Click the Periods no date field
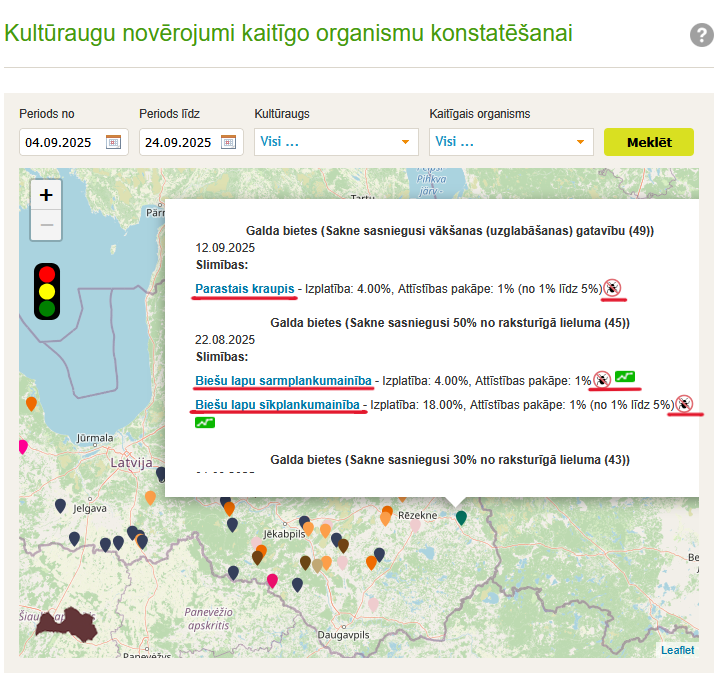 coord(60,142)
